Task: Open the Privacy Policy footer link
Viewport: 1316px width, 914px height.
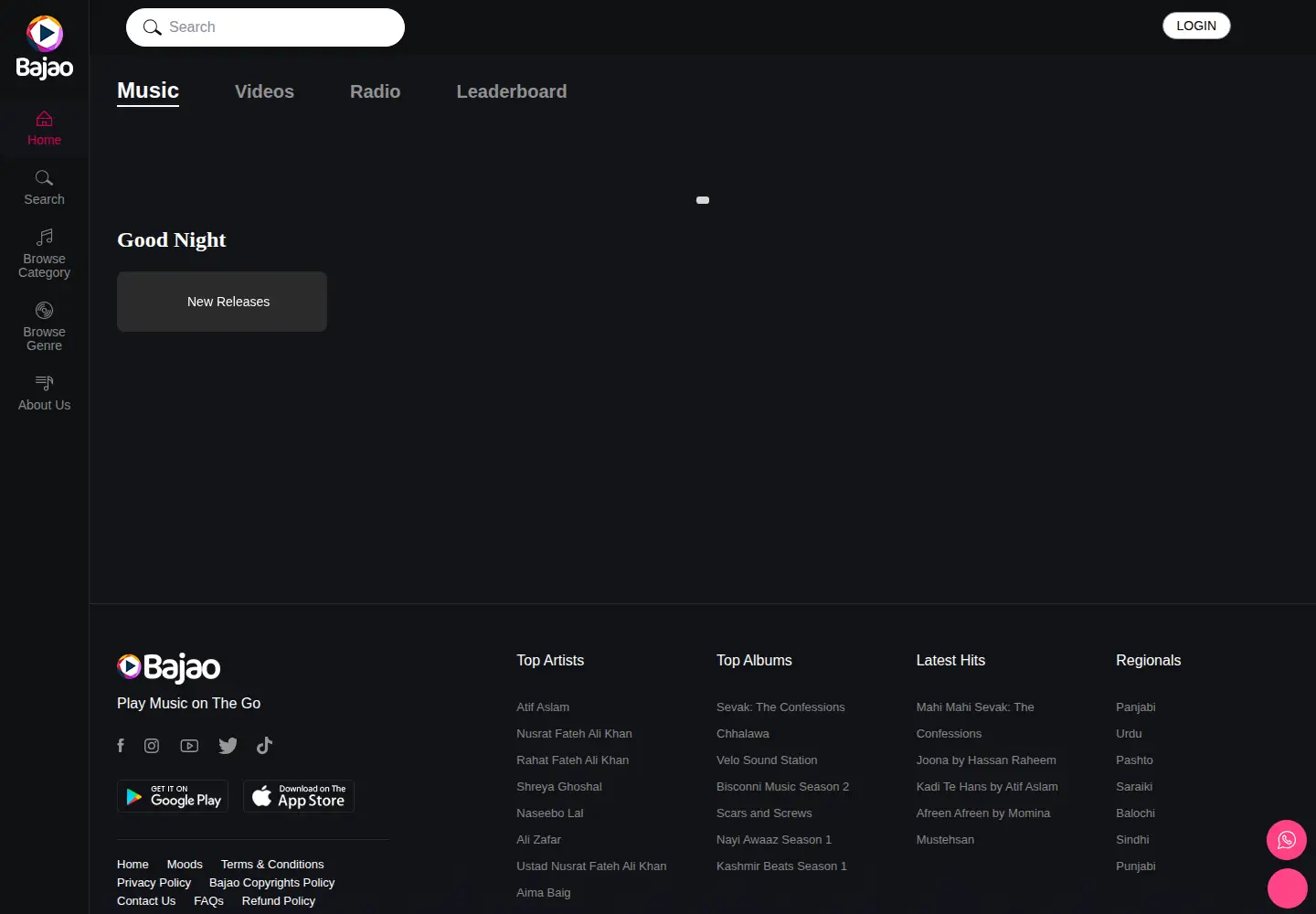Action: point(154,883)
